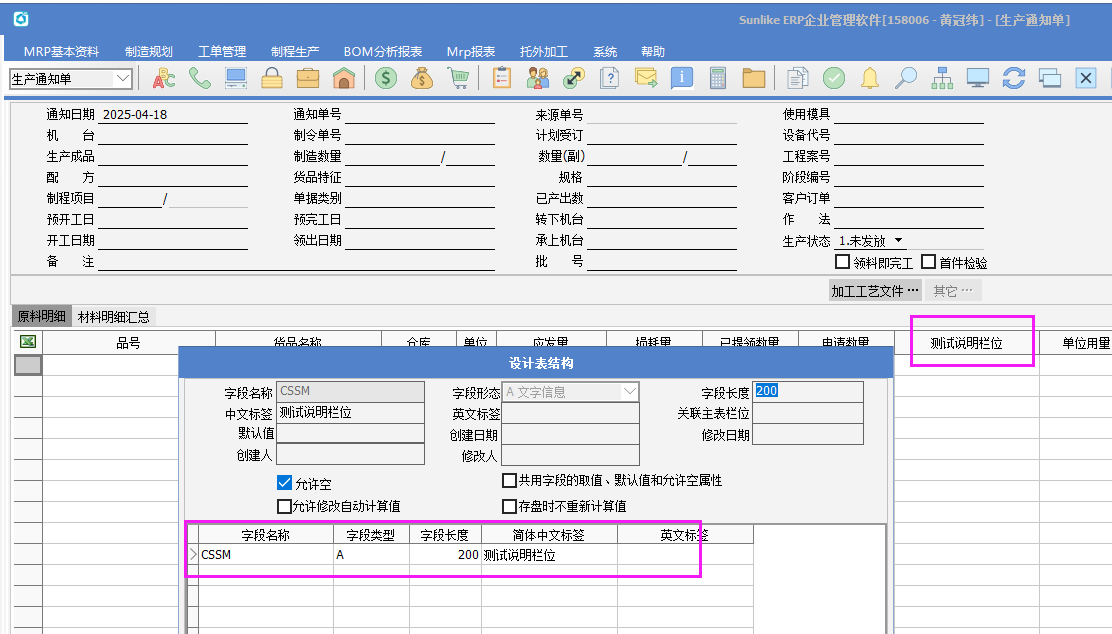Click the blue refresh arrows icon
This screenshot has height=634, width=1112.
click(x=1014, y=78)
